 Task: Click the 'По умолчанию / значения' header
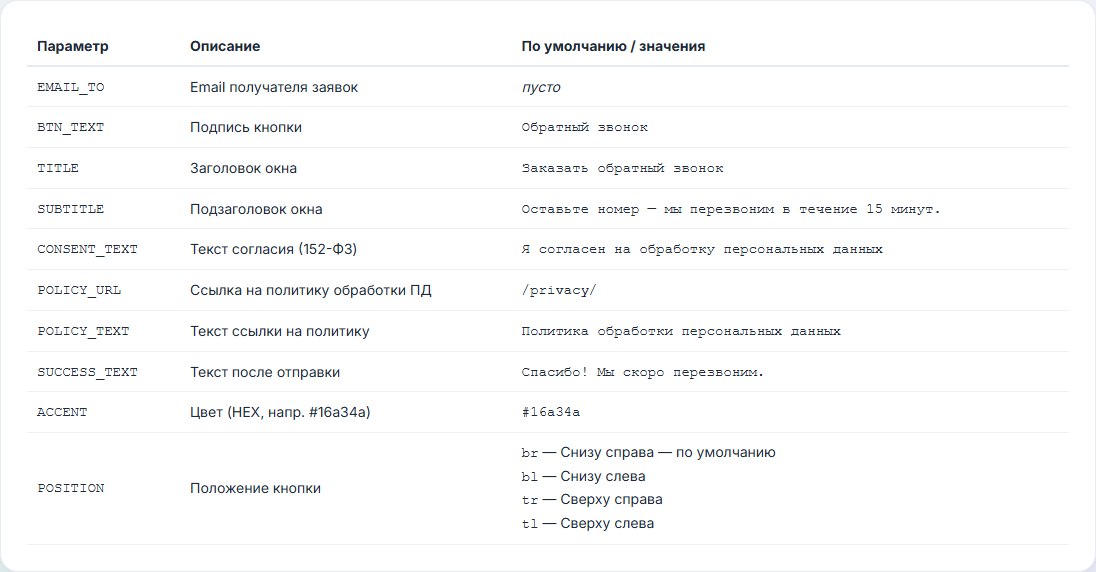pyautogui.click(x=613, y=46)
